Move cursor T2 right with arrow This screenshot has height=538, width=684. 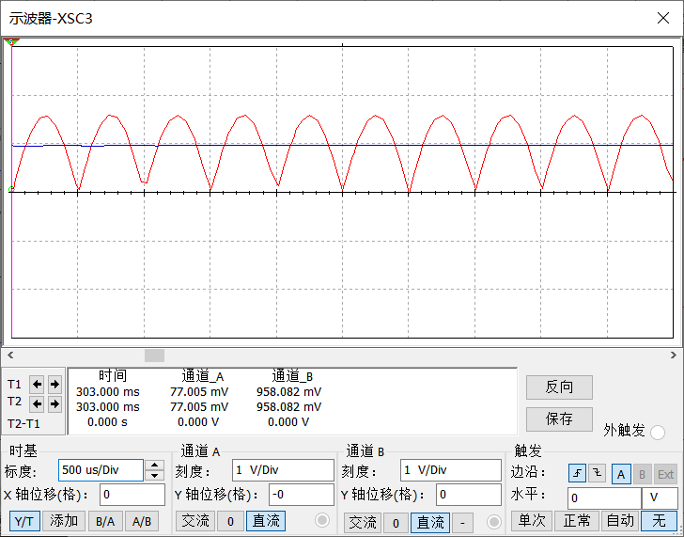(55, 404)
